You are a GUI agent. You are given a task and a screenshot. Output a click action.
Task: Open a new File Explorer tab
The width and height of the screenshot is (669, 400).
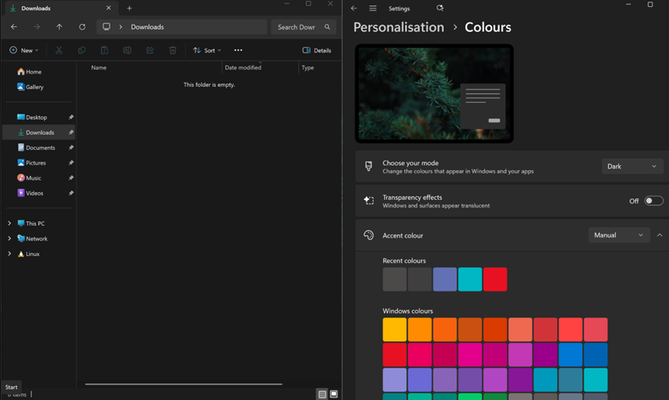[129, 8]
